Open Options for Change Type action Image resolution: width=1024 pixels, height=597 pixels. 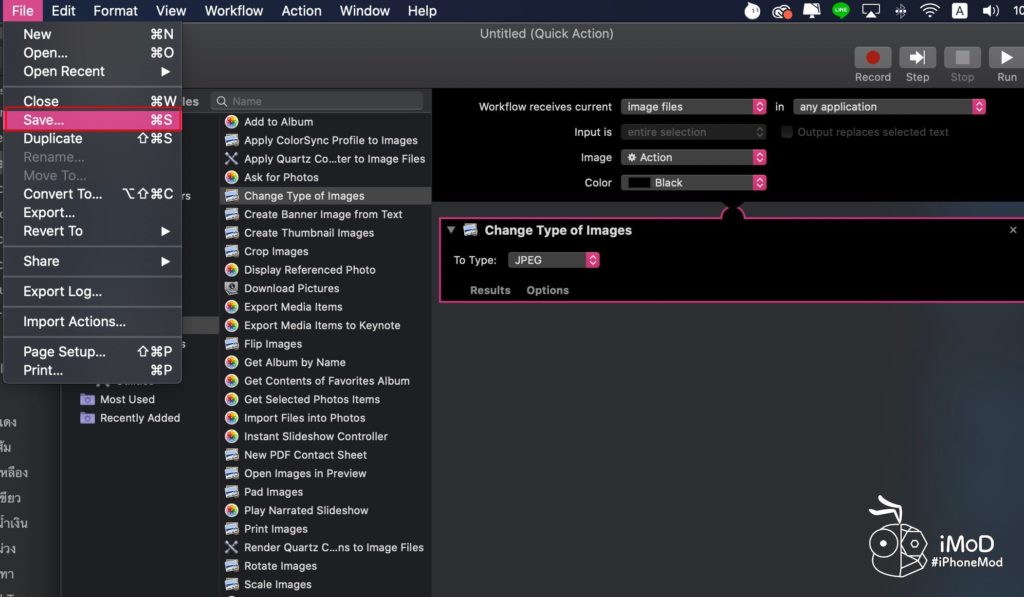click(x=547, y=290)
